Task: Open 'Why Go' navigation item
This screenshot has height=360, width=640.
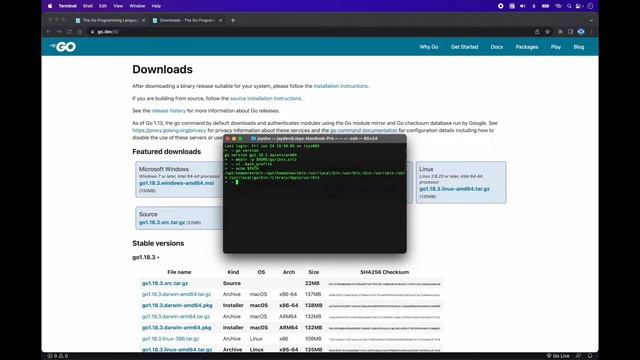Action: pos(429,47)
